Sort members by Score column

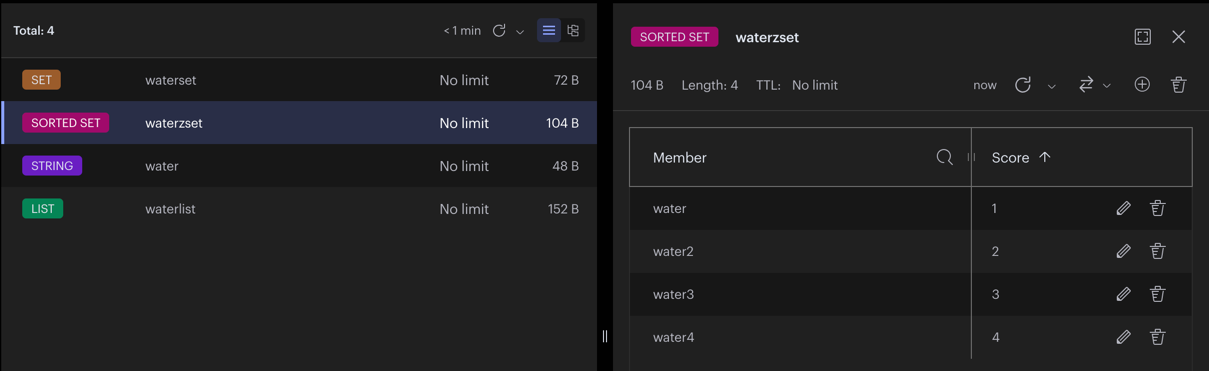1021,158
